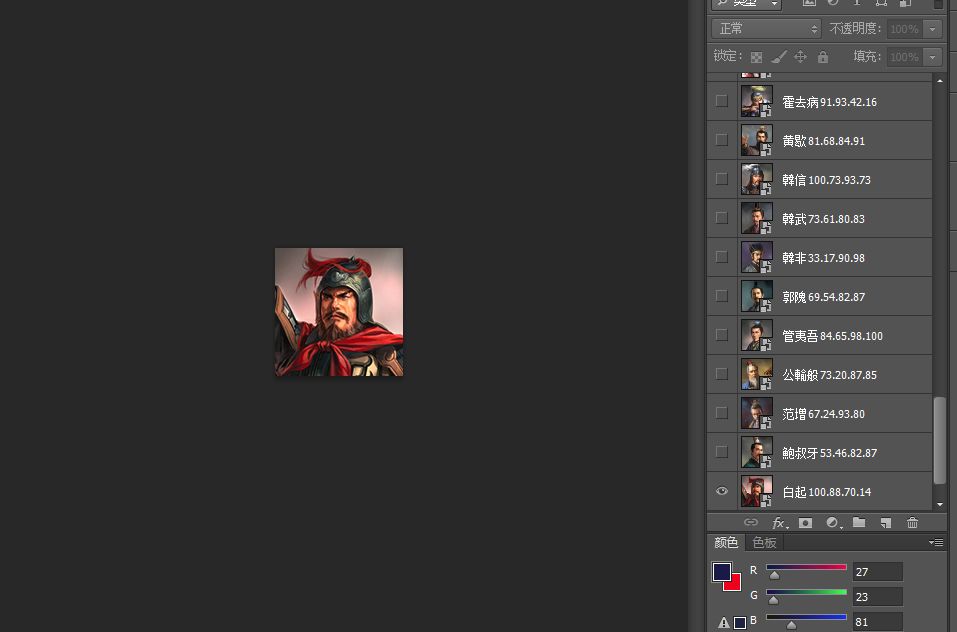
Task: Open the fill (填充) slider arrow
Action: [x=933, y=57]
